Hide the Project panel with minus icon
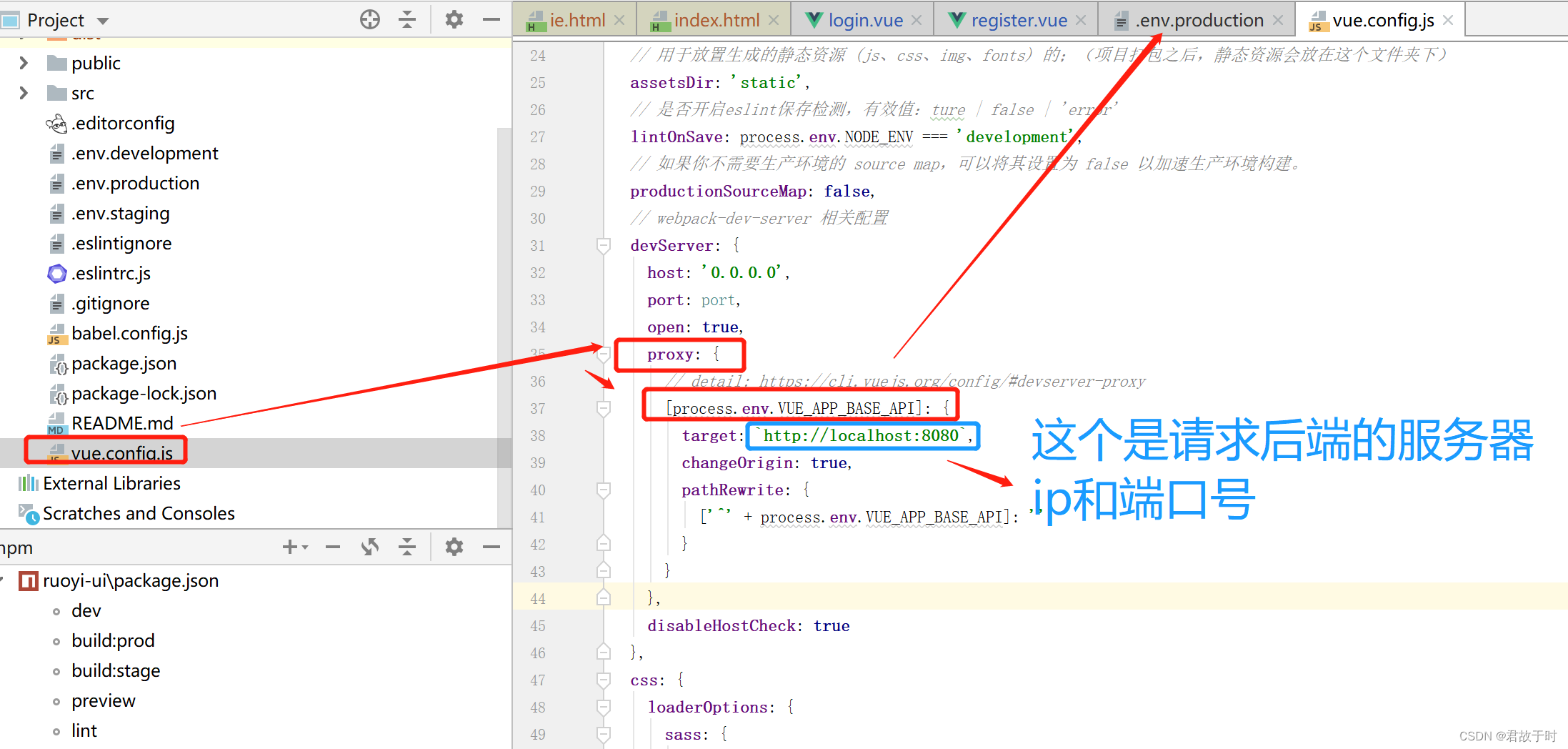 pos(491,19)
